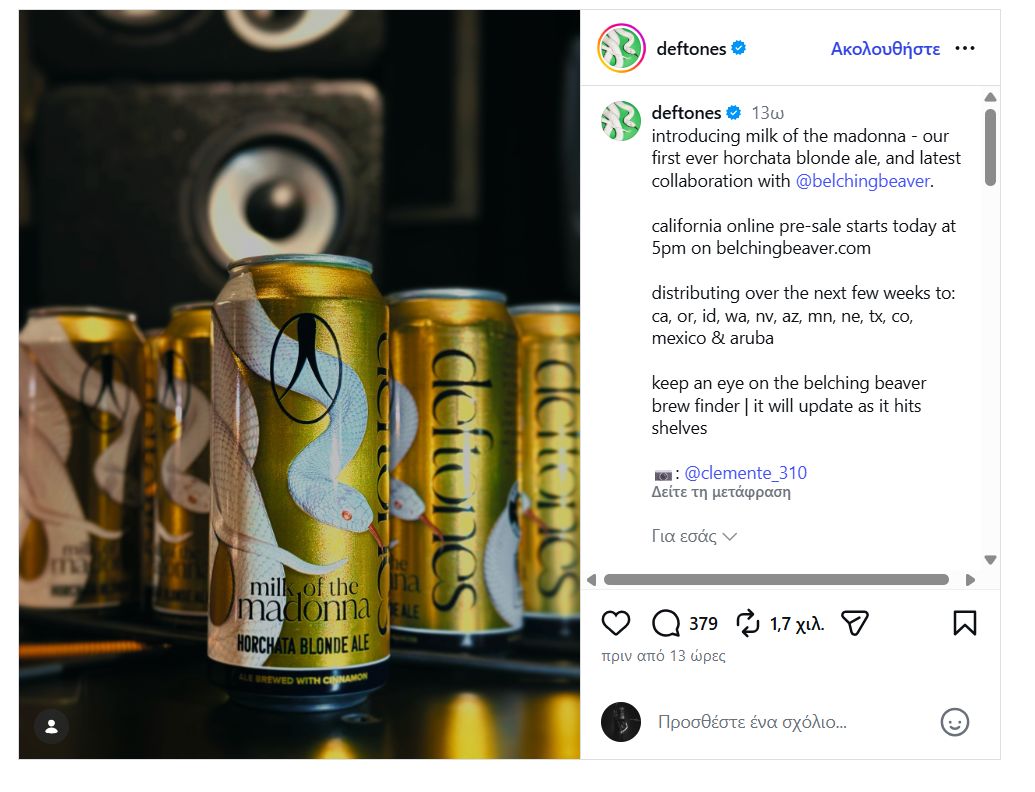
Task: Click the vertical scrollbar down arrow
Action: click(x=990, y=560)
